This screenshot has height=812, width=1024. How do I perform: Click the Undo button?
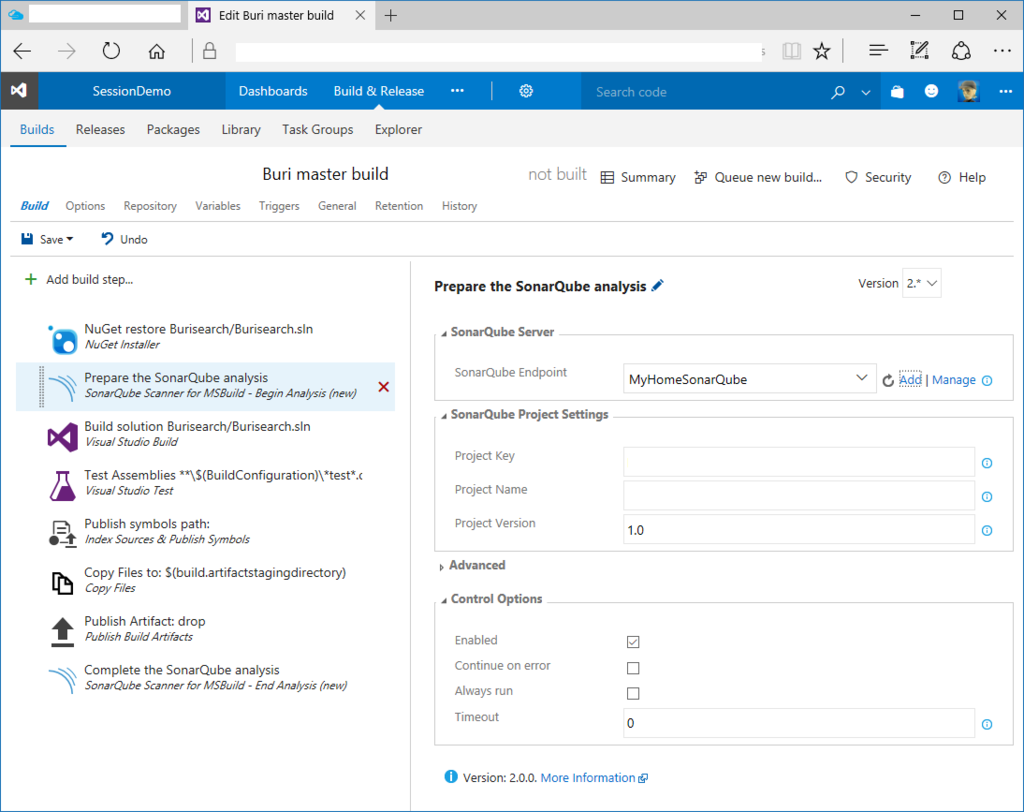click(x=124, y=239)
